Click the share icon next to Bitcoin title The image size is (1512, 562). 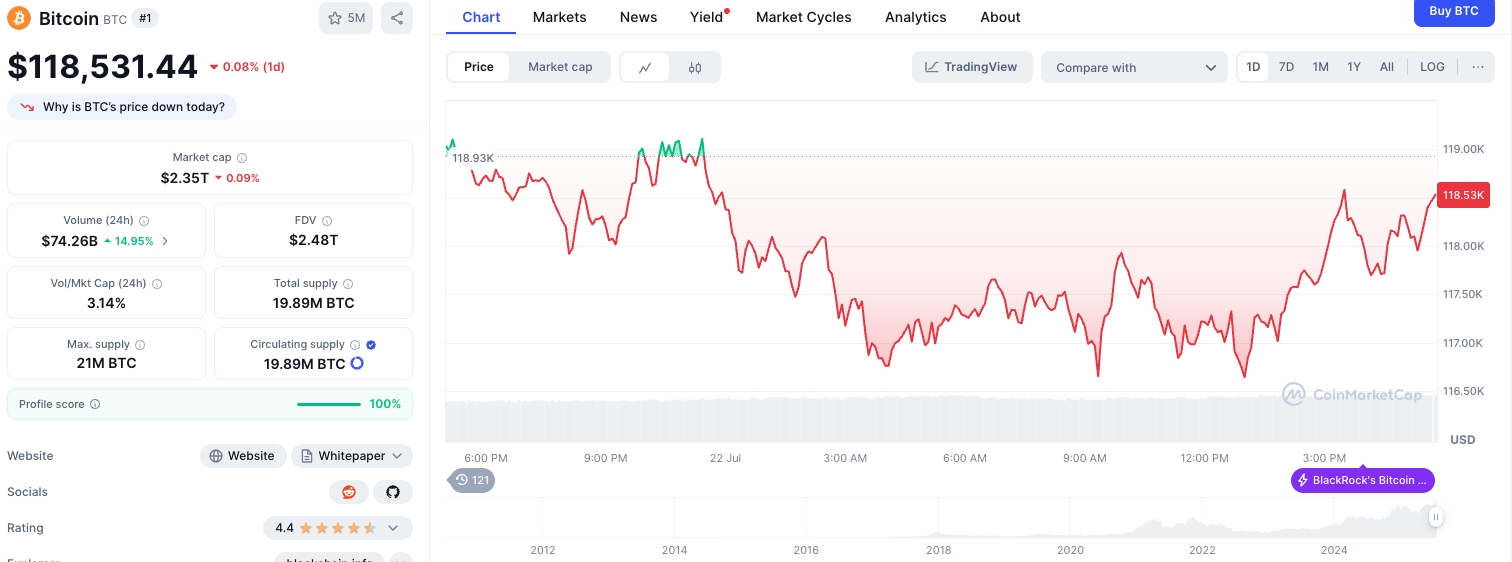pyautogui.click(x=397, y=18)
